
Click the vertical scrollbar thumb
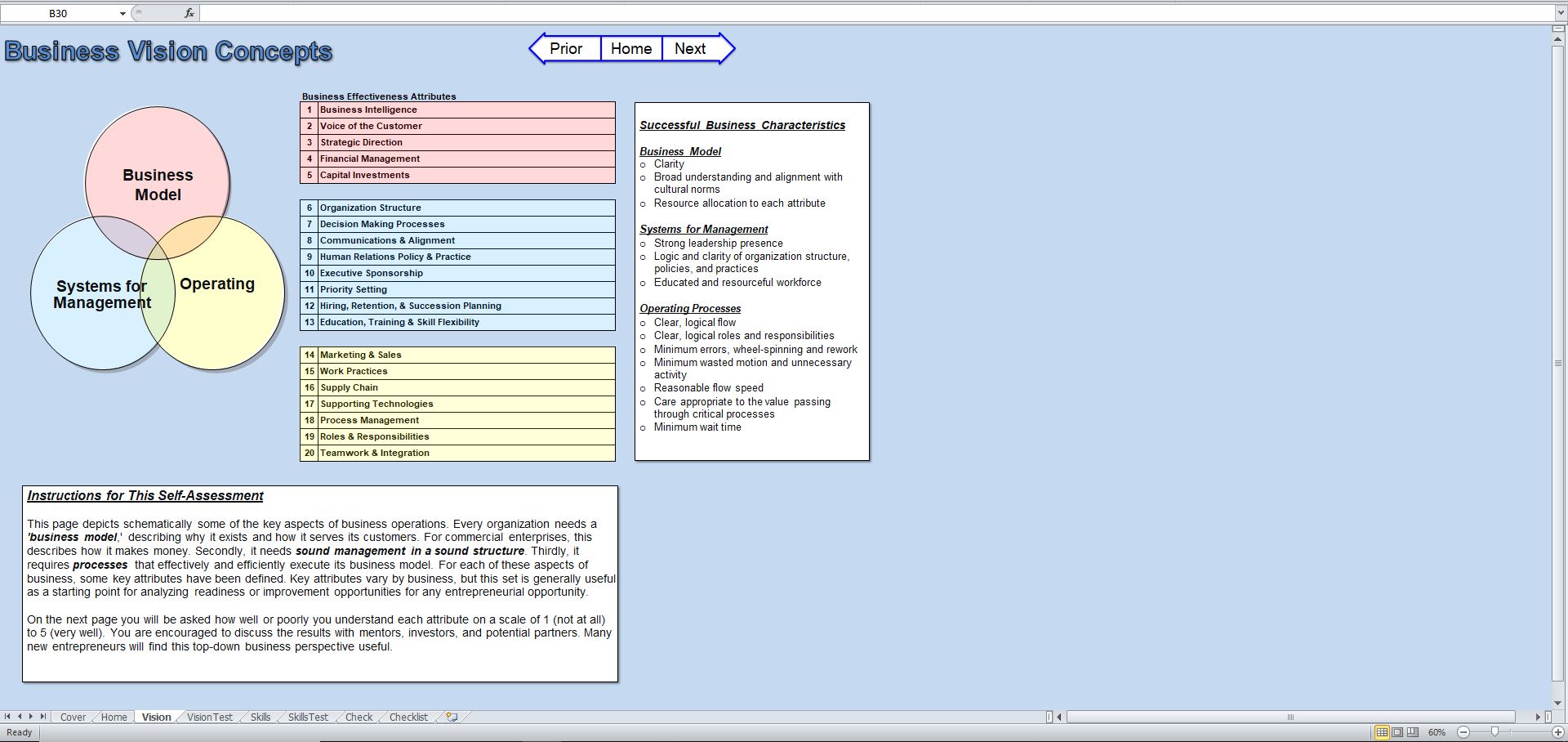[1558, 364]
